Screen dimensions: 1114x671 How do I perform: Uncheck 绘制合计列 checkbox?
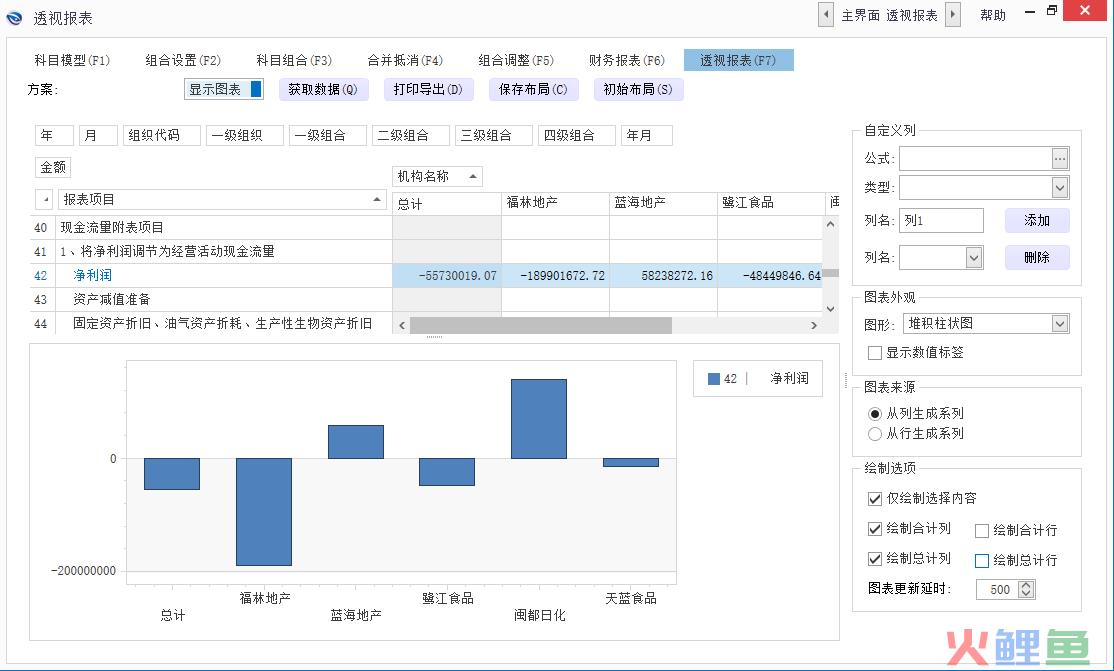pos(875,529)
